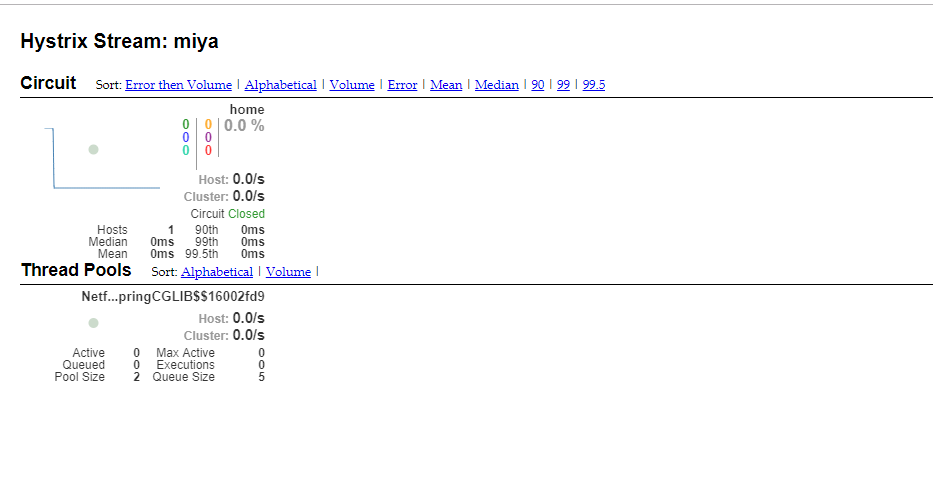Sort circuits by Error link

[x=402, y=85]
